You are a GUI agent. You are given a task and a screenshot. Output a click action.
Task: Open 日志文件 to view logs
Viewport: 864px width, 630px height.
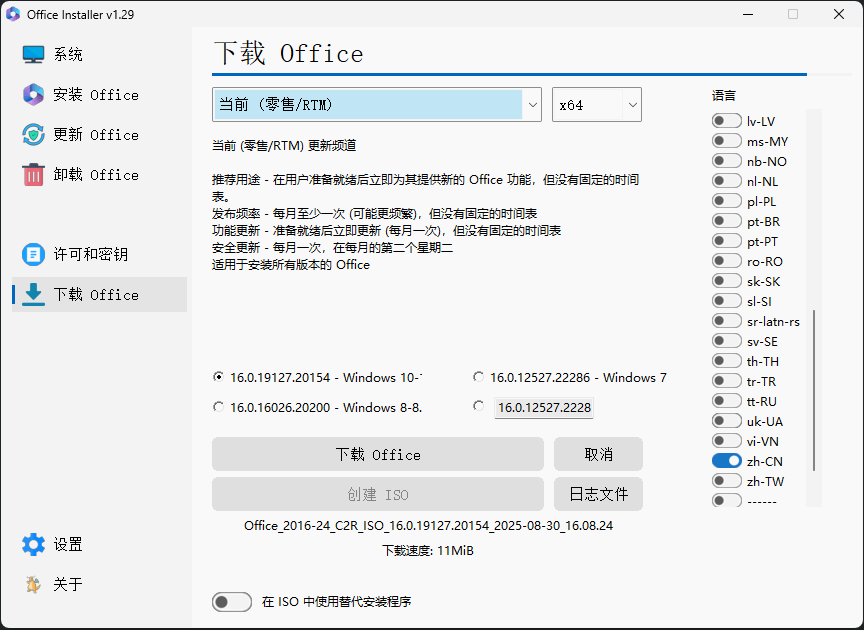point(598,493)
